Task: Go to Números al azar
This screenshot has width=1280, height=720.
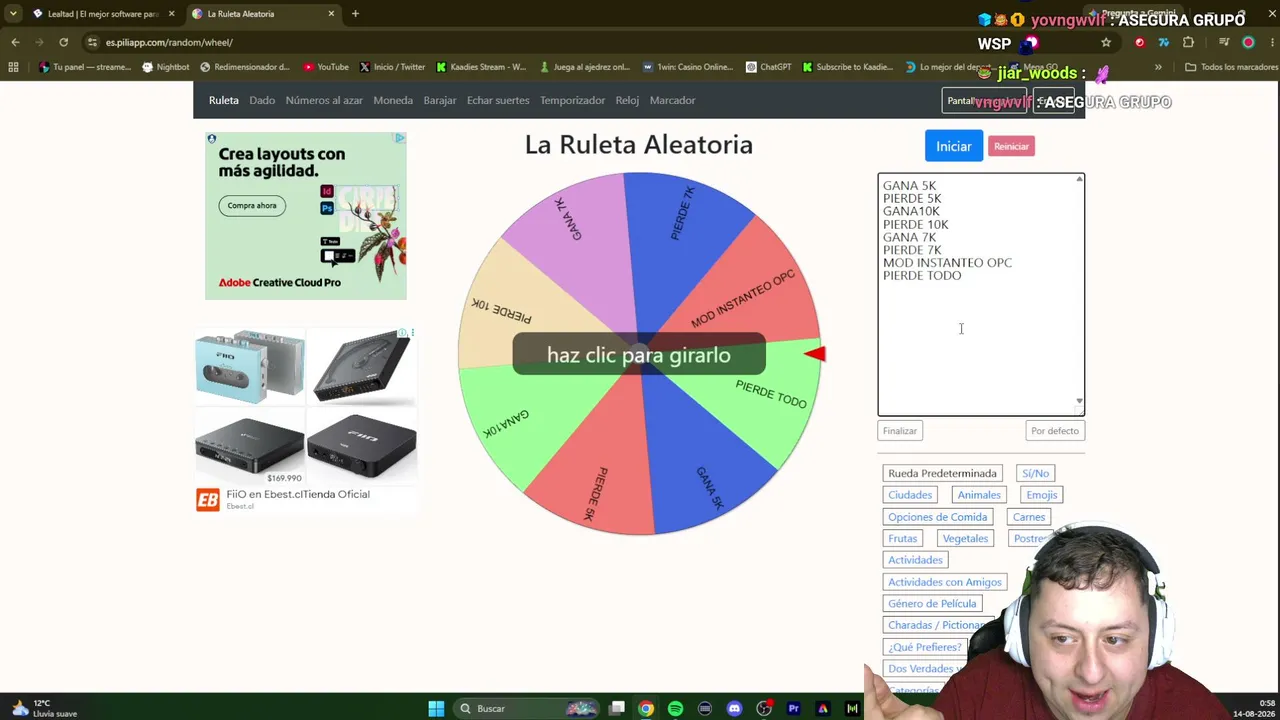Action: [324, 100]
